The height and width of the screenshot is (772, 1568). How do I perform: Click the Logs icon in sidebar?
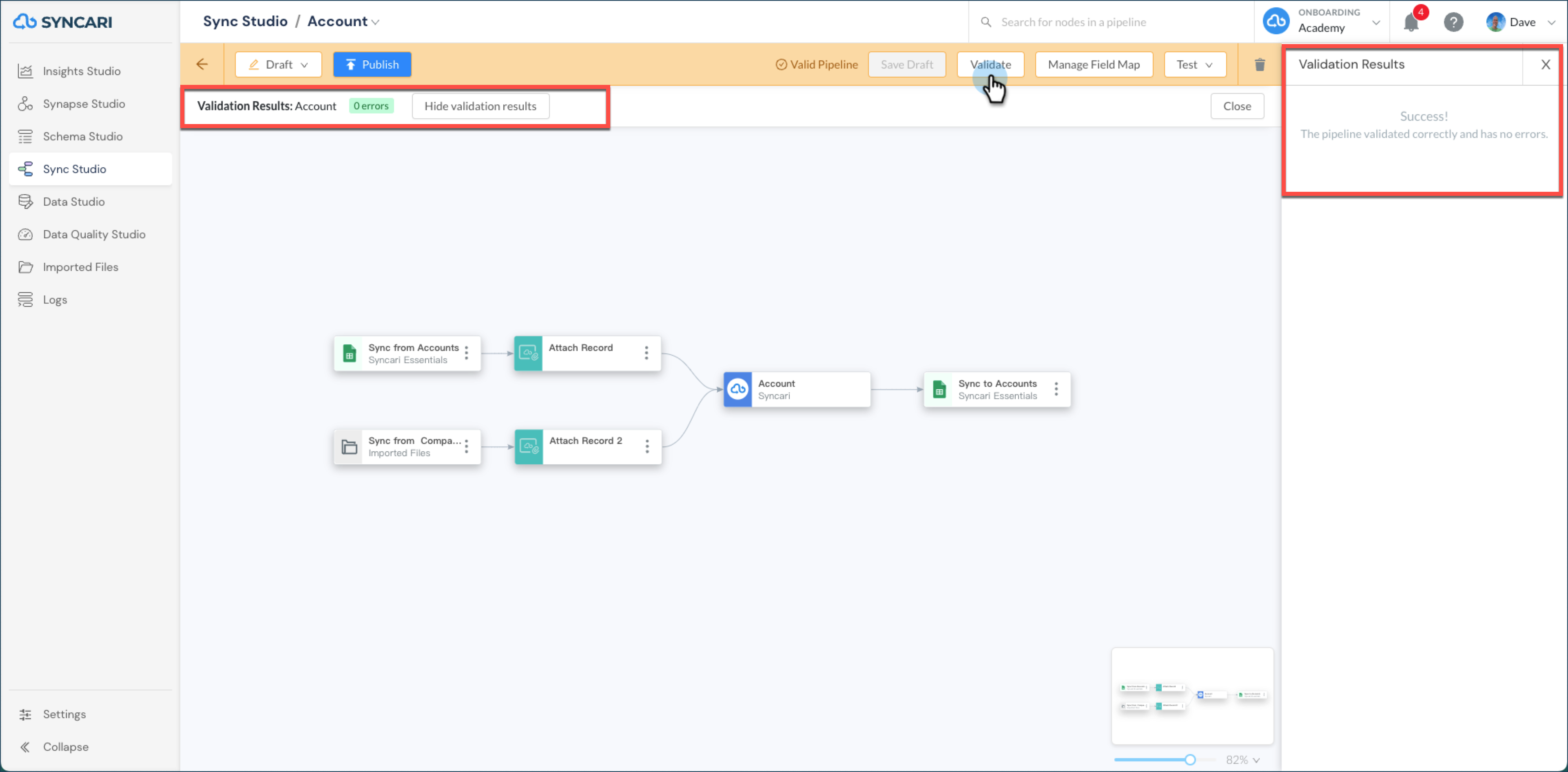click(x=26, y=299)
